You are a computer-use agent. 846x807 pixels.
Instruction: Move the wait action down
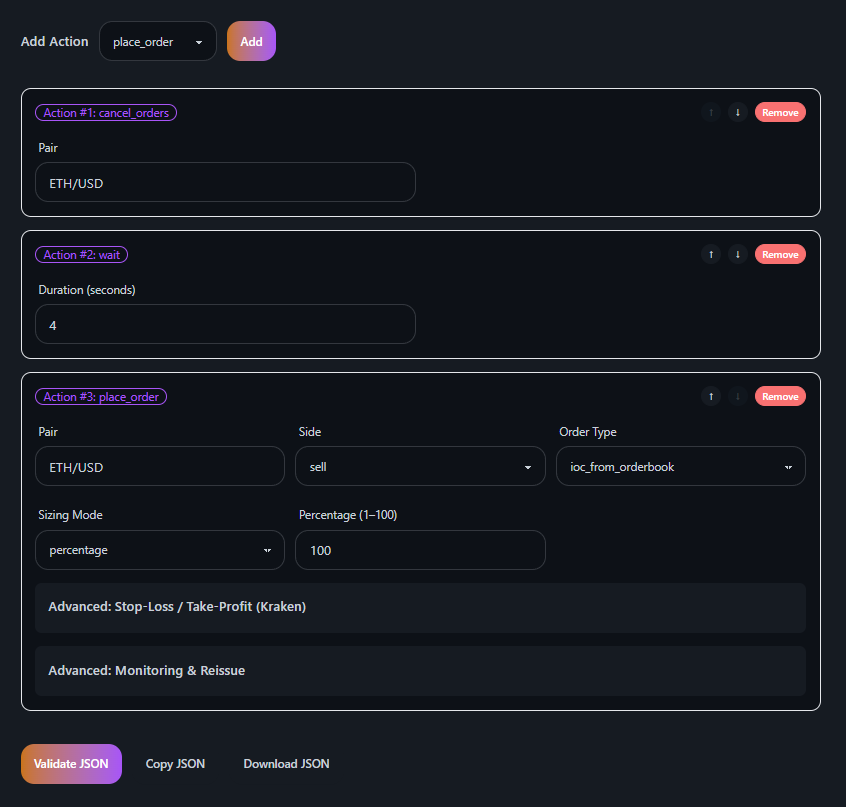coord(738,254)
